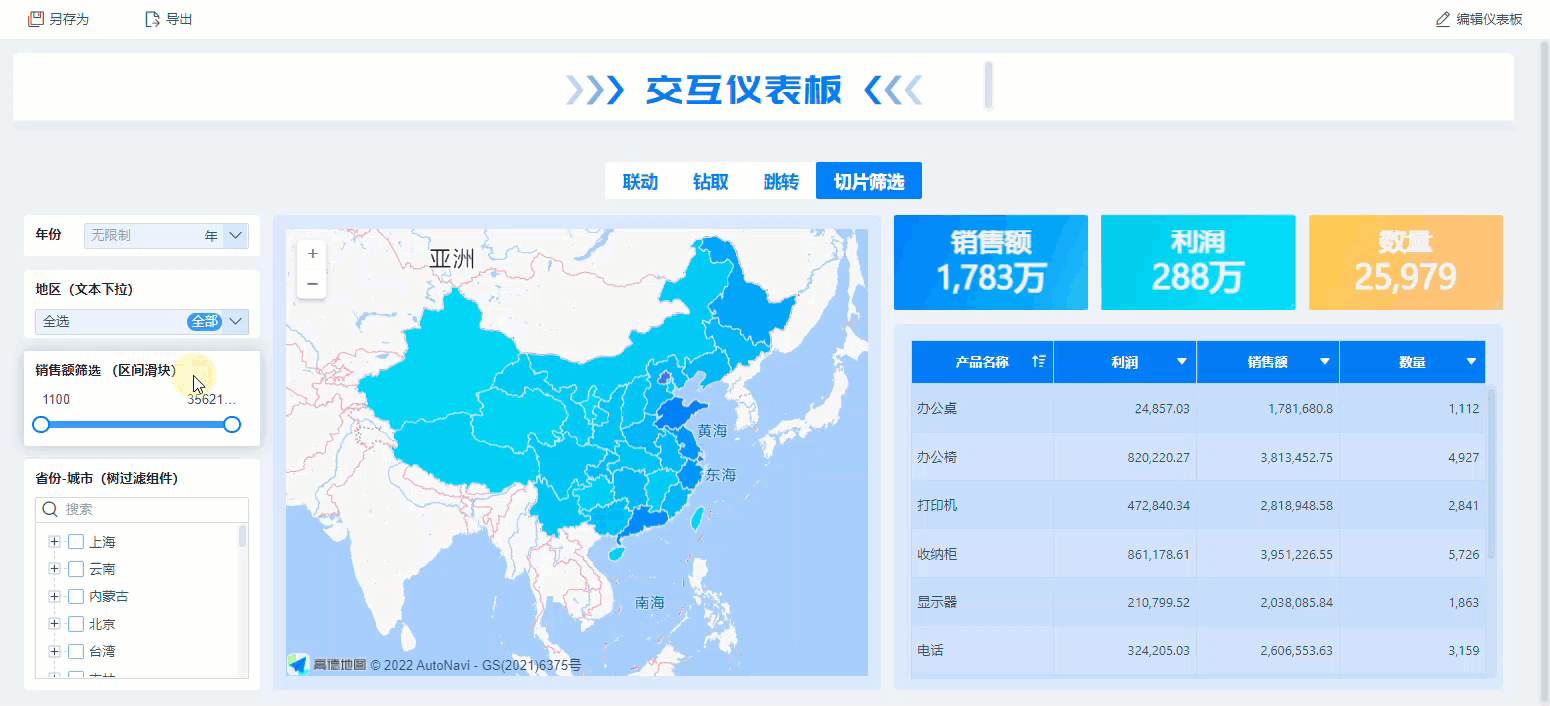The width and height of the screenshot is (1550, 706).
Task: Click the left handle of 销售额 range slider
Action: 41,425
